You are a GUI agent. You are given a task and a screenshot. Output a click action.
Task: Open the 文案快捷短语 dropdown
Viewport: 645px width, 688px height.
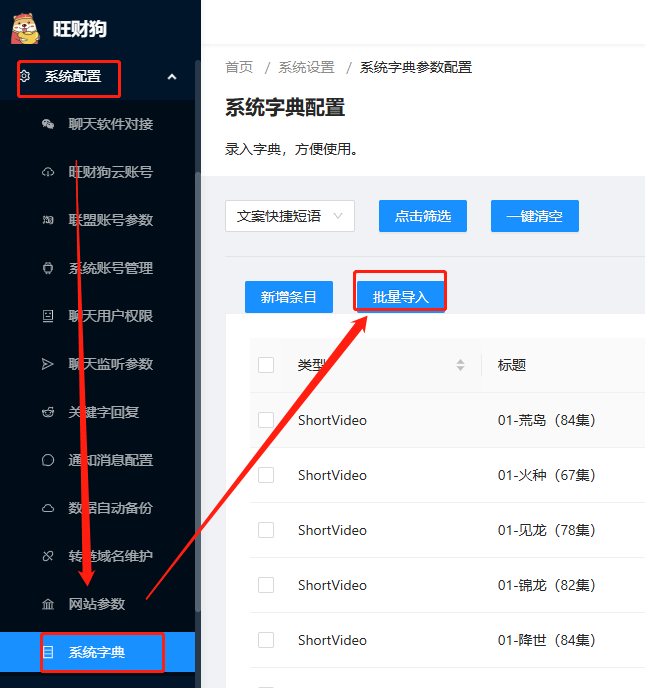pyautogui.click(x=290, y=216)
